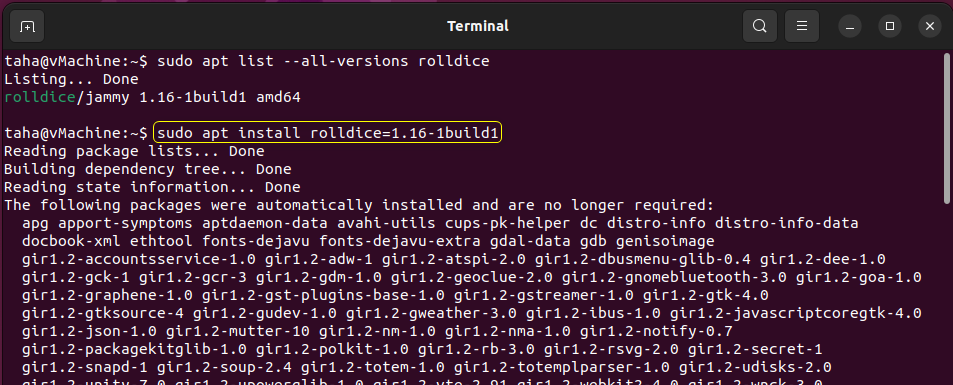Click the 'gir1.2-javascriptcoregtk-4.0' package name
Image resolution: width=953 pixels, height=385 pixels.
pyautogui.click(x=796, y=313)
